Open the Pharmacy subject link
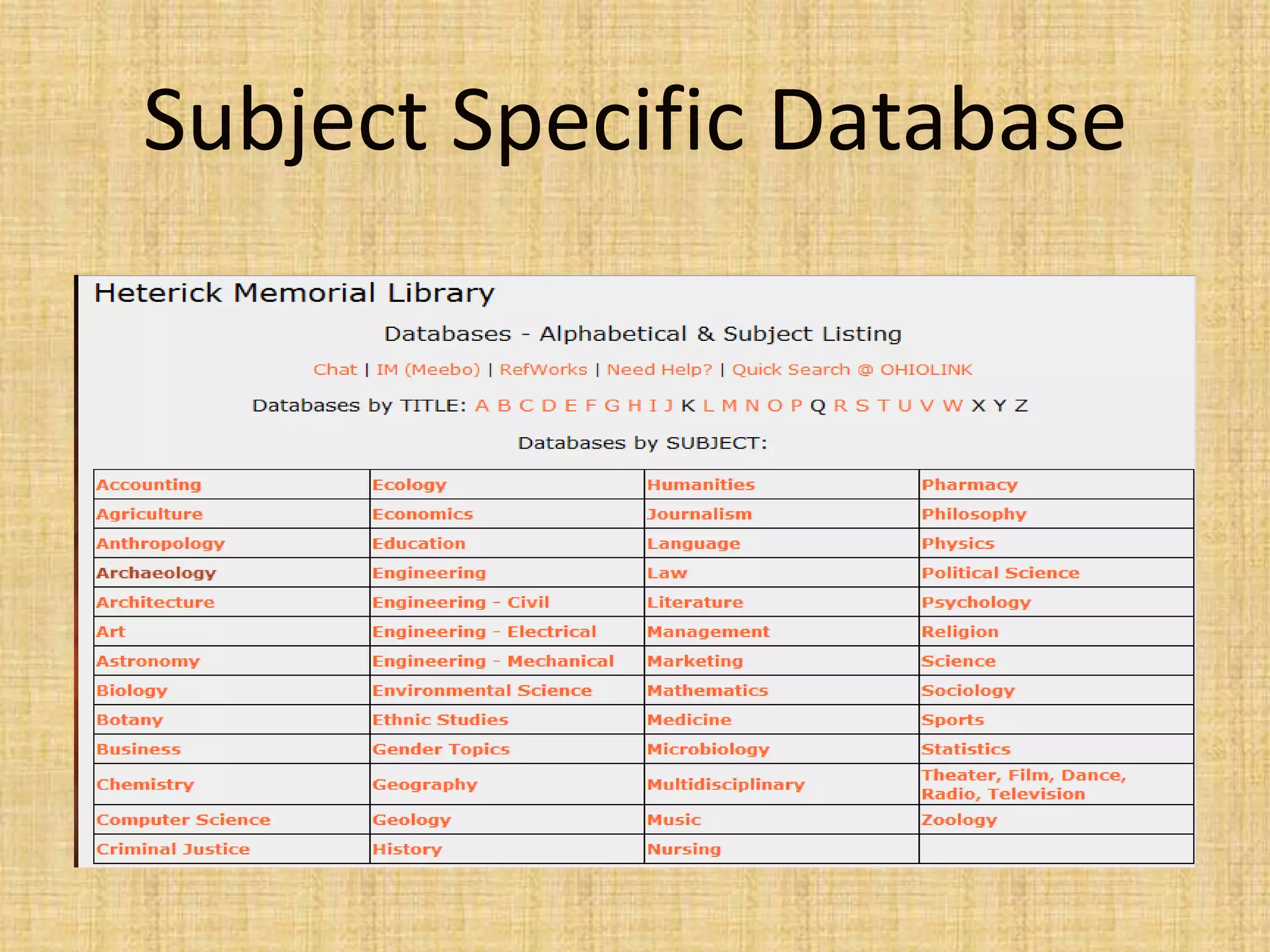The height and width of the screenshot is (952, 1270). 970,485
